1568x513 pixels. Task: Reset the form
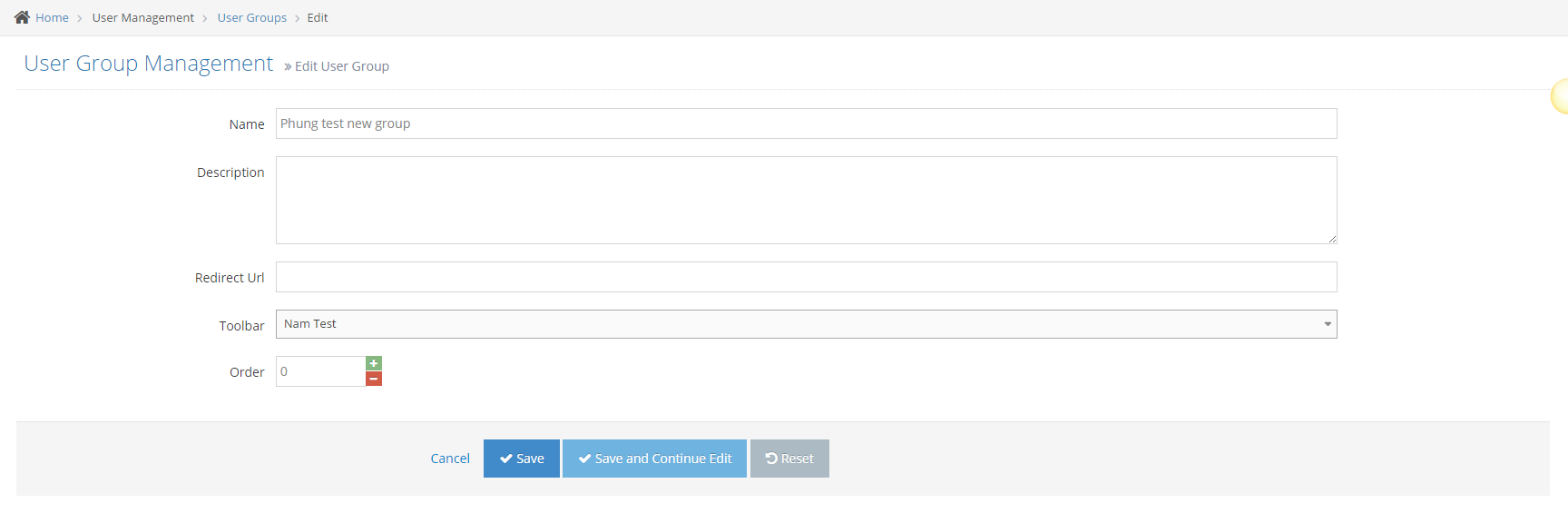(x=789, y=459)
